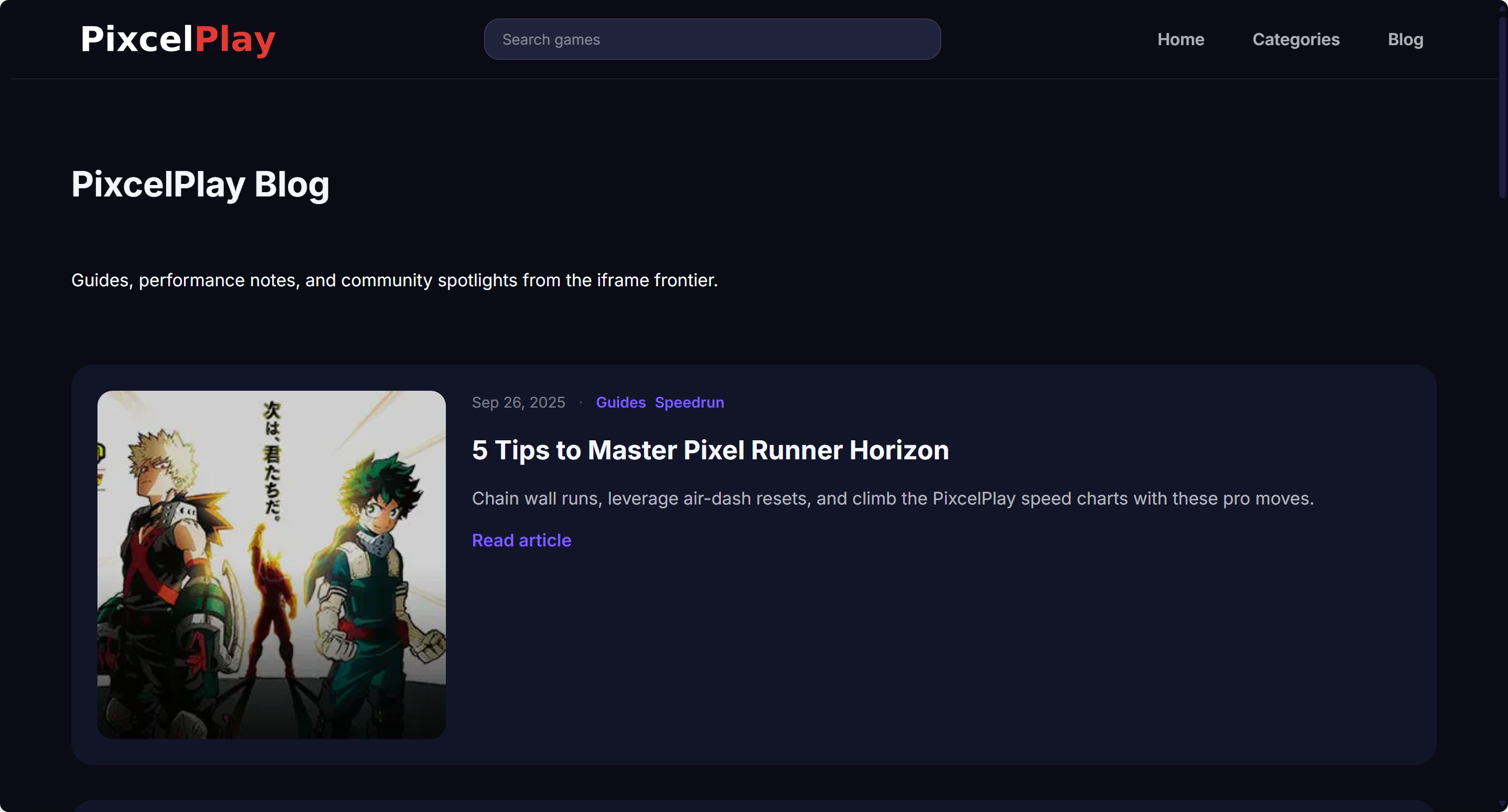Filter by the Guides tag
The width and height of the screenshot is (1508, 812).
click(621, 403)
